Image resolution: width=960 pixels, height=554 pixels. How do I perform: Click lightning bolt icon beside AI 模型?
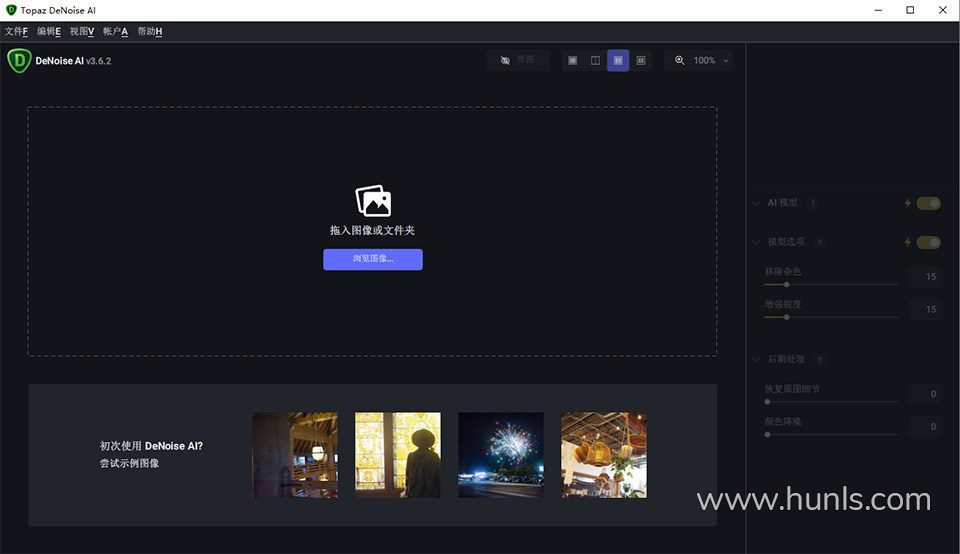point(907,203)
